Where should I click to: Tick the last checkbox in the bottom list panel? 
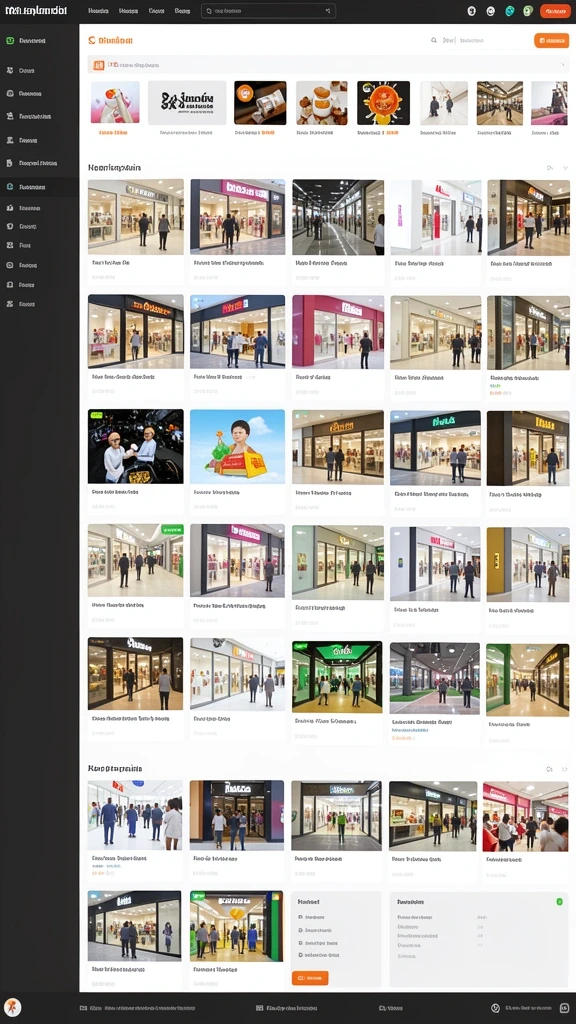(x=300, y=955)
